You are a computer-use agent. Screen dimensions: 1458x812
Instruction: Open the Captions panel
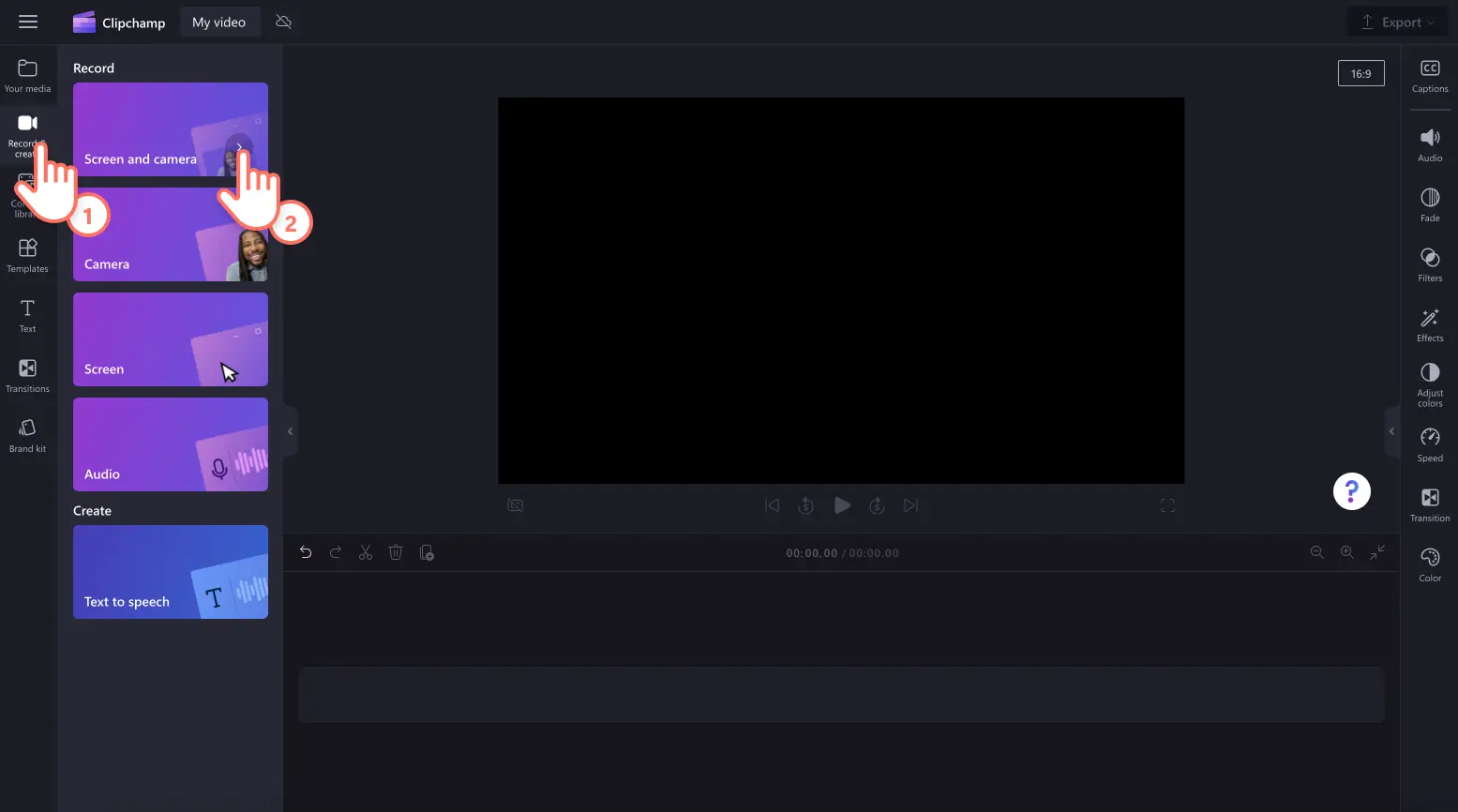coord(1430,76)
